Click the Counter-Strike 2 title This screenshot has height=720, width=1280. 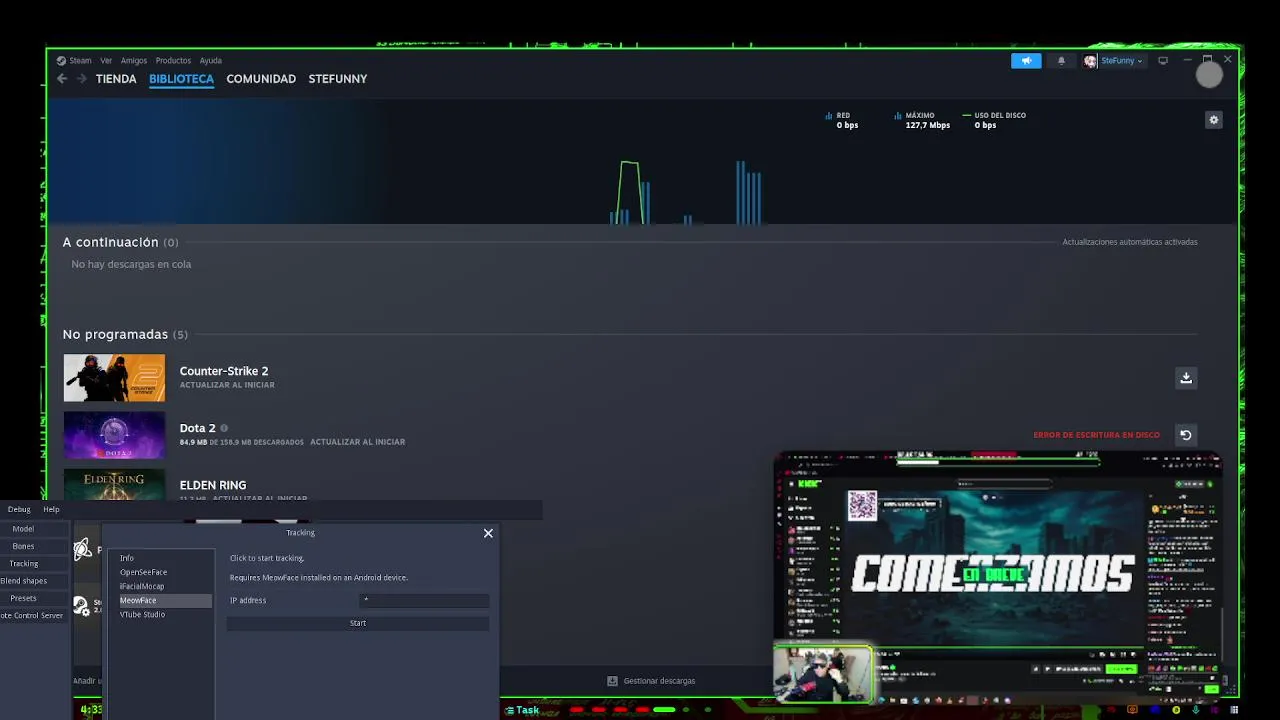pos(224,371)
